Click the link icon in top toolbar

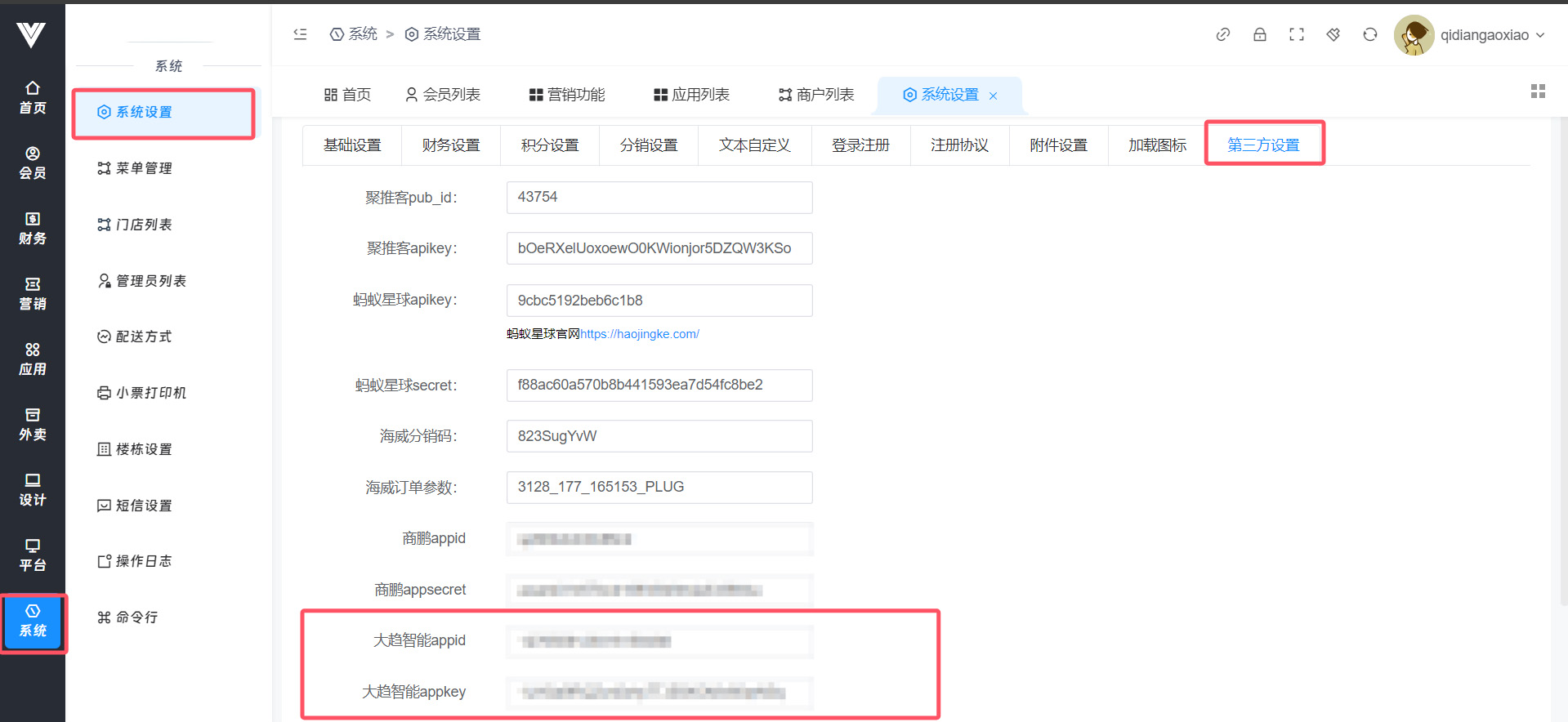pos(1222,34)
